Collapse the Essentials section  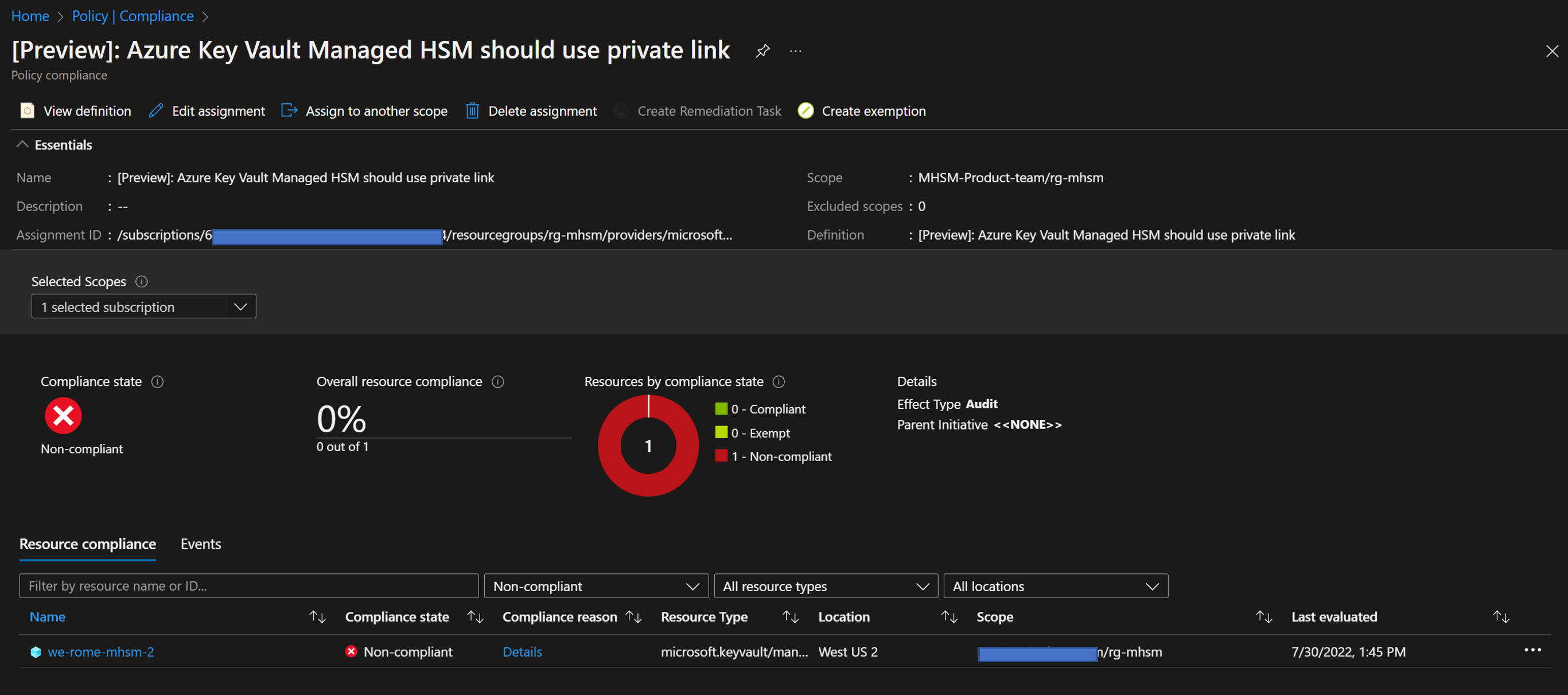22,145
